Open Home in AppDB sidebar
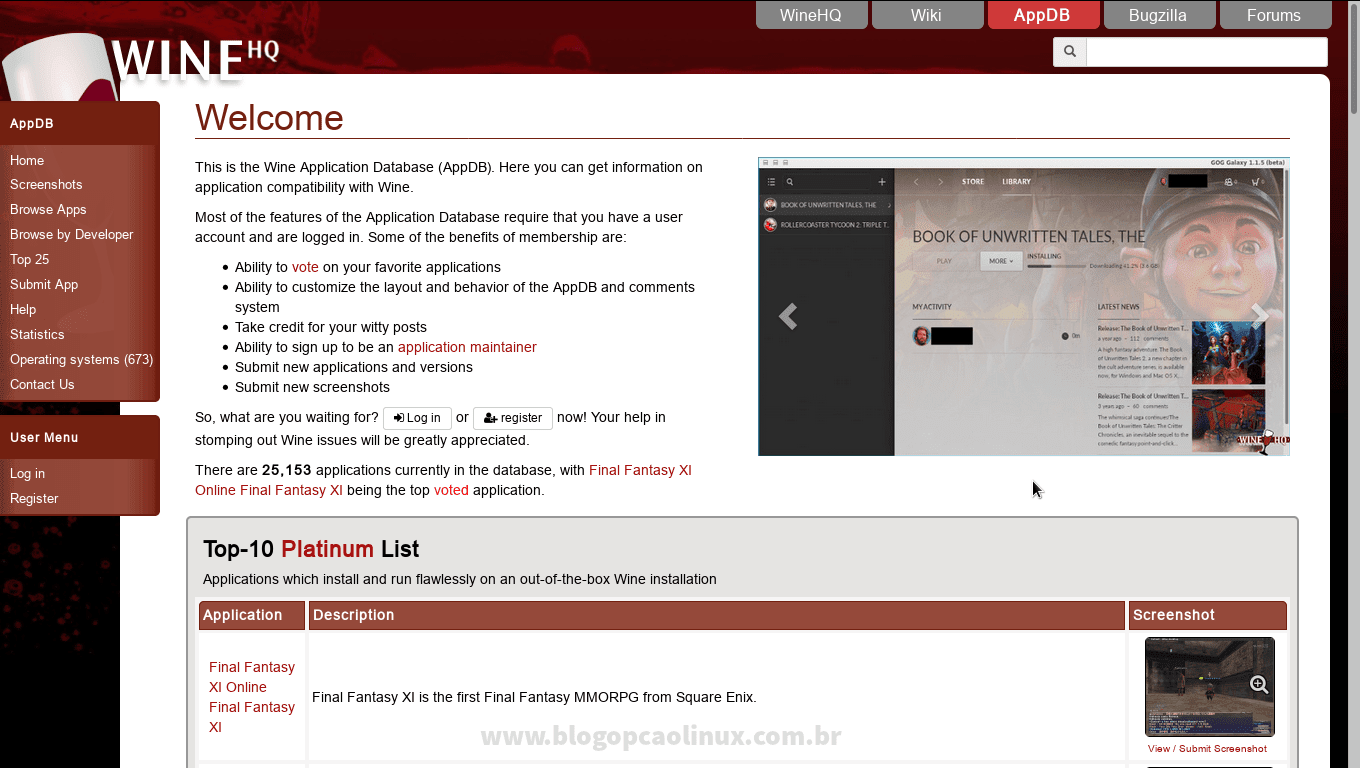 27,160
